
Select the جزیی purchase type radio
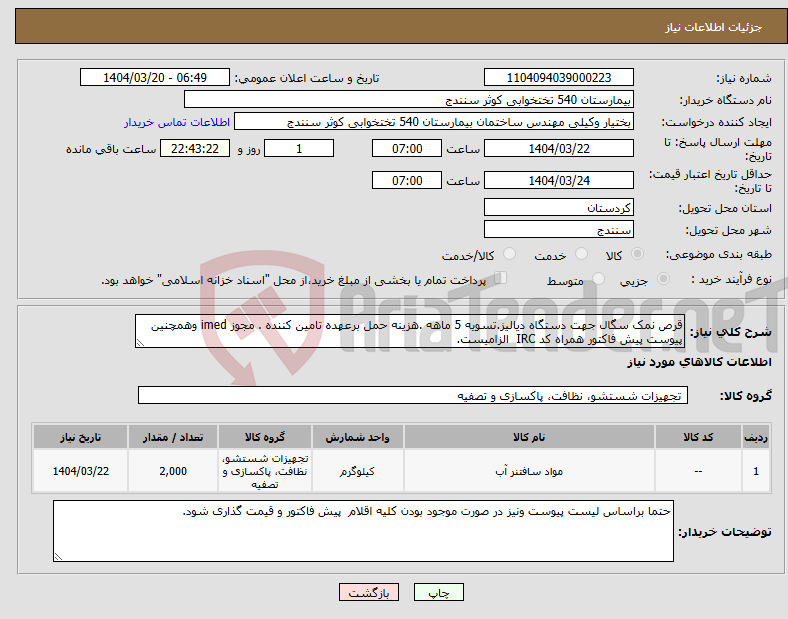[663, 278]
